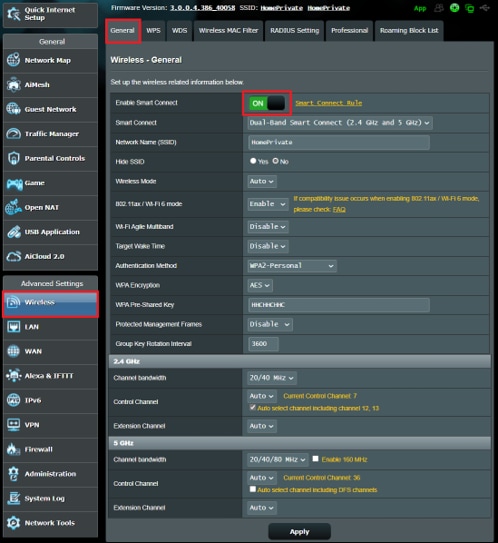This screenshot has height=543, width=498.
Task: Open Wireless MAC Filter tab
Action: pos(229,31)
